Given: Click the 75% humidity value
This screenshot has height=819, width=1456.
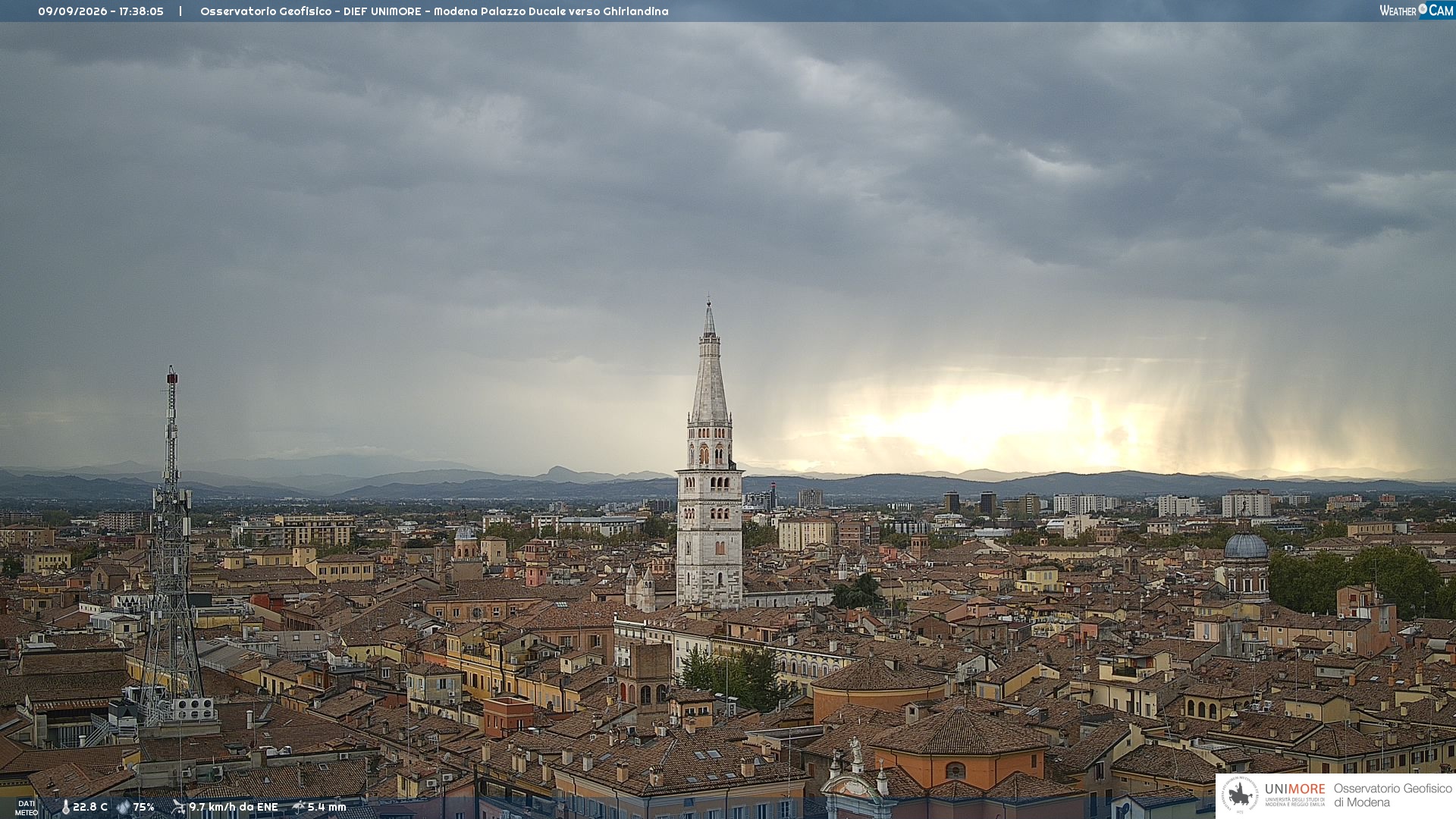Looking at the screenshot, I should [x=144, y=808].
